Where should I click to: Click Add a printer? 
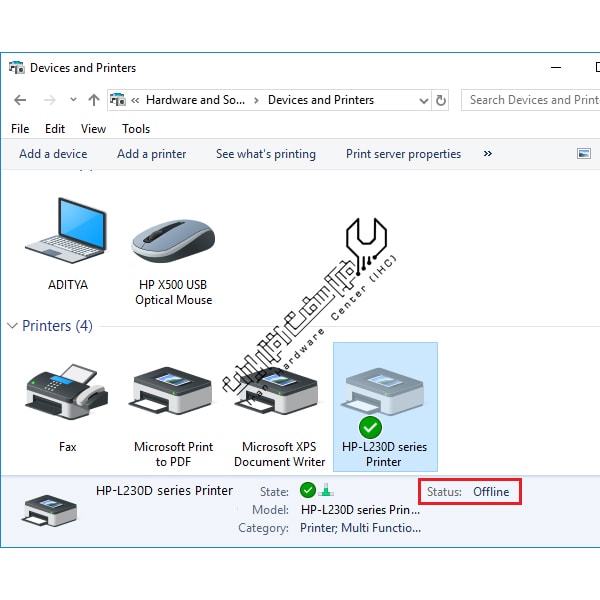[152, 154]
